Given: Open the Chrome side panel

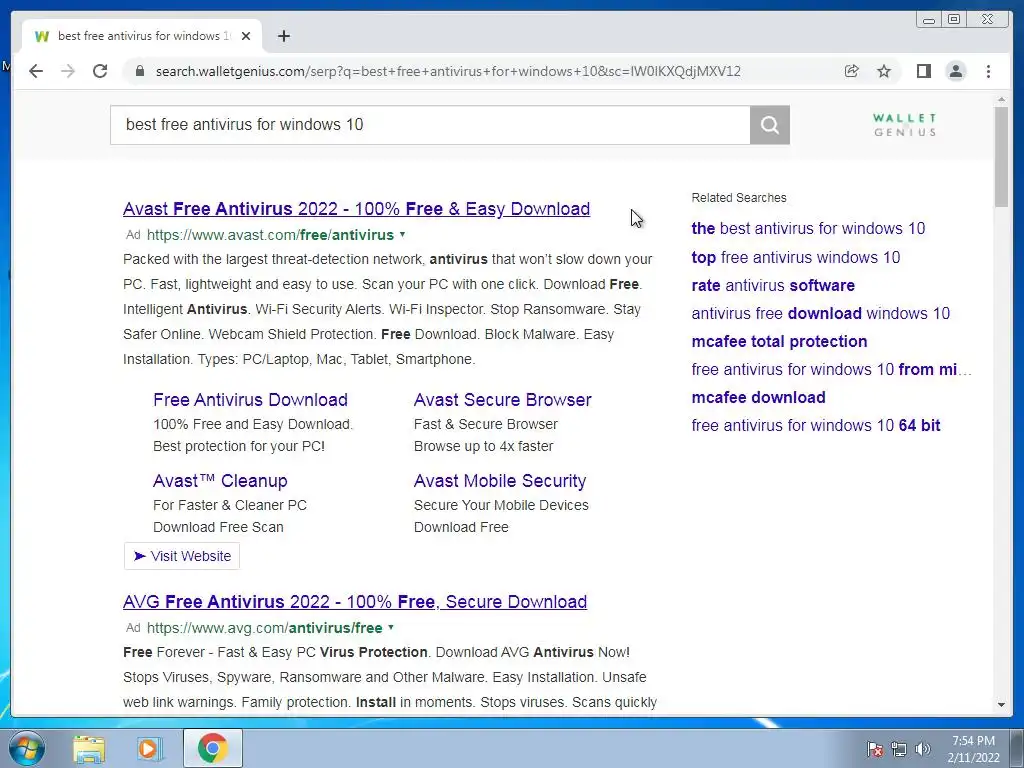Looking at the screenshot, I should (923, 71).
